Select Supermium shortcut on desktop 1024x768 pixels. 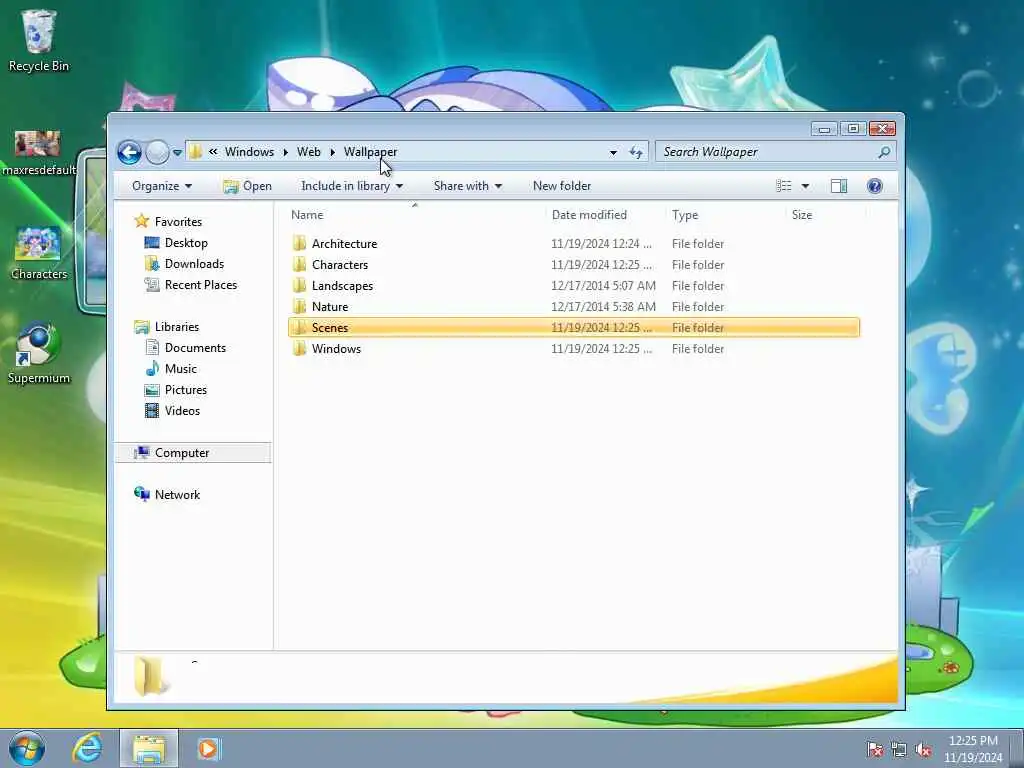point(39,353)
